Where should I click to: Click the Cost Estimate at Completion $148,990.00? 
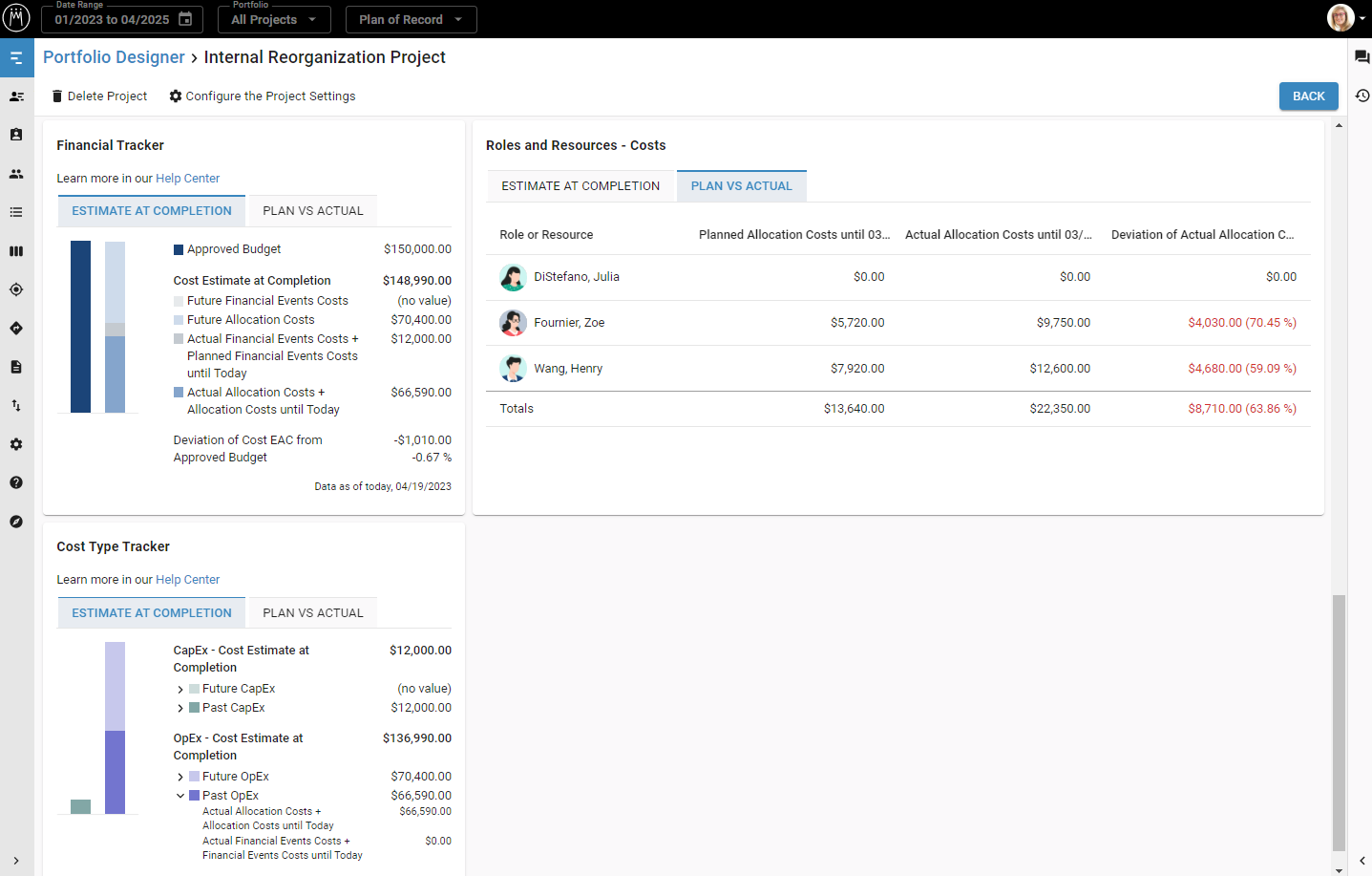click(417, 281)
